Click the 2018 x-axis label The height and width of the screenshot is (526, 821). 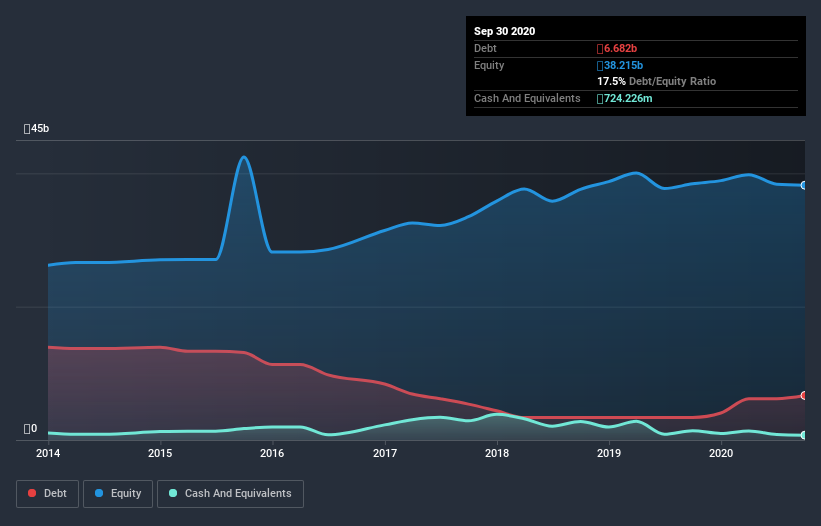[x=497, y=453]
